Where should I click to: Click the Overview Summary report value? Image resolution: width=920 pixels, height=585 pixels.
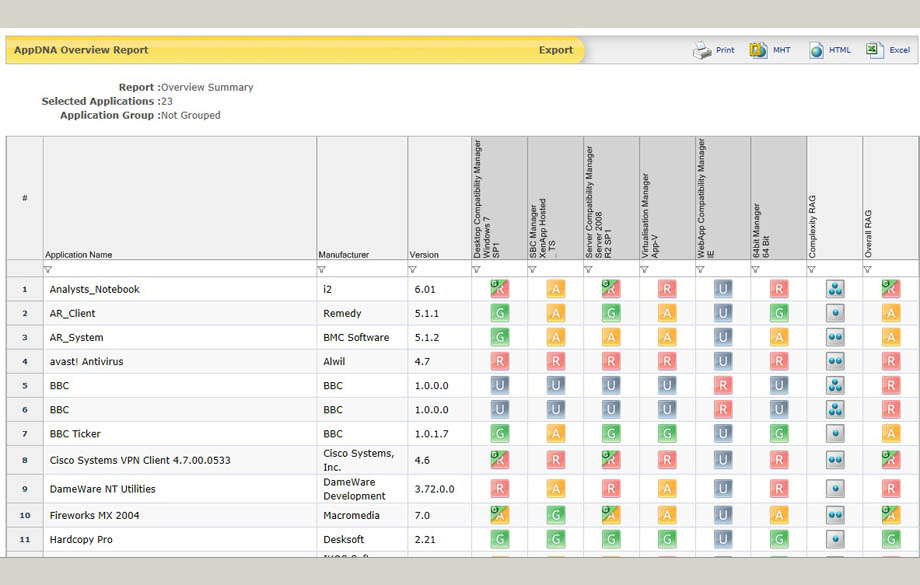207,87
